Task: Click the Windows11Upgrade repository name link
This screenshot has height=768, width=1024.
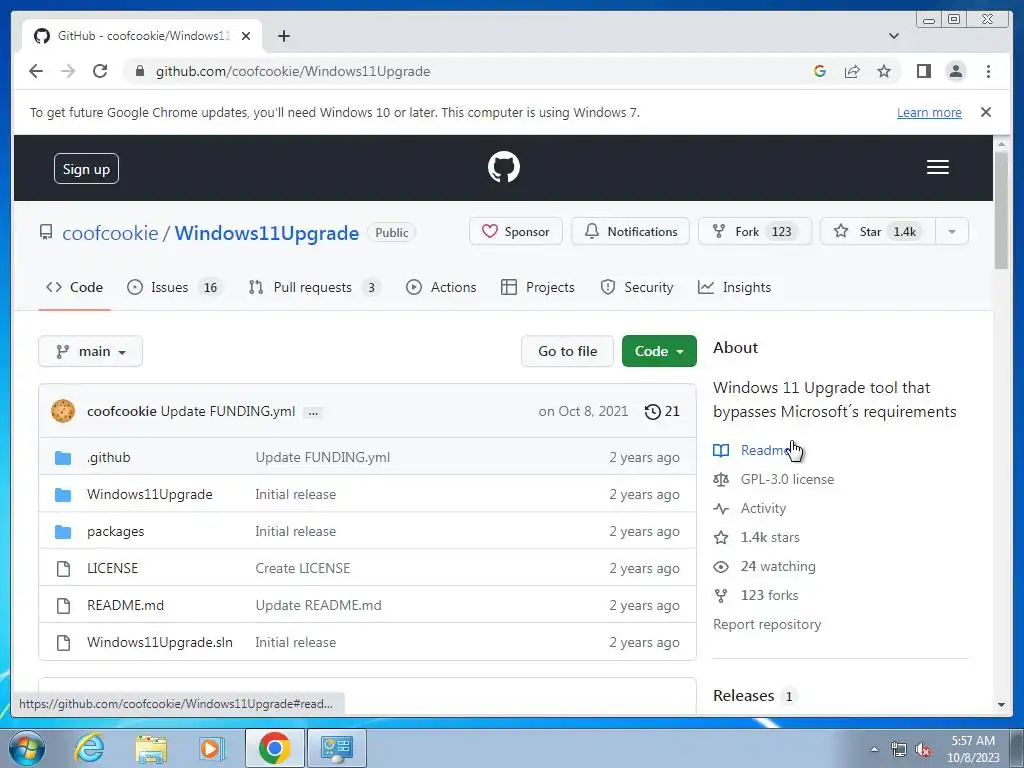Action: coord(266,233)
